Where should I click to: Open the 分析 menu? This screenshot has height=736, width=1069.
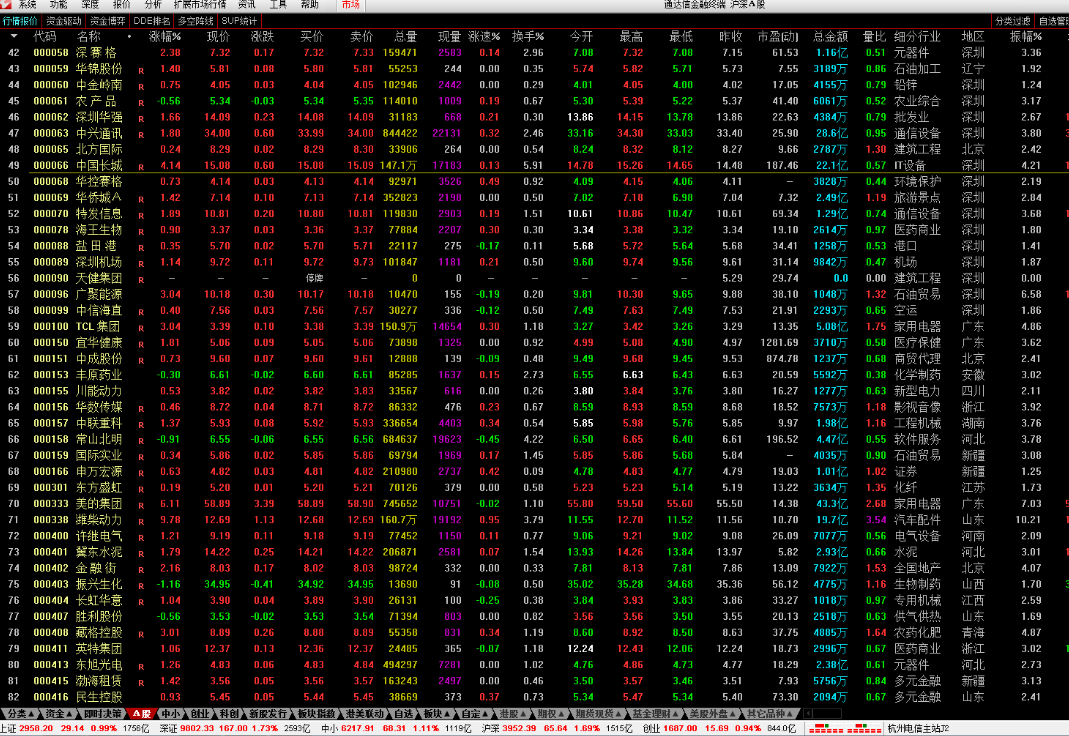(153, 4)
